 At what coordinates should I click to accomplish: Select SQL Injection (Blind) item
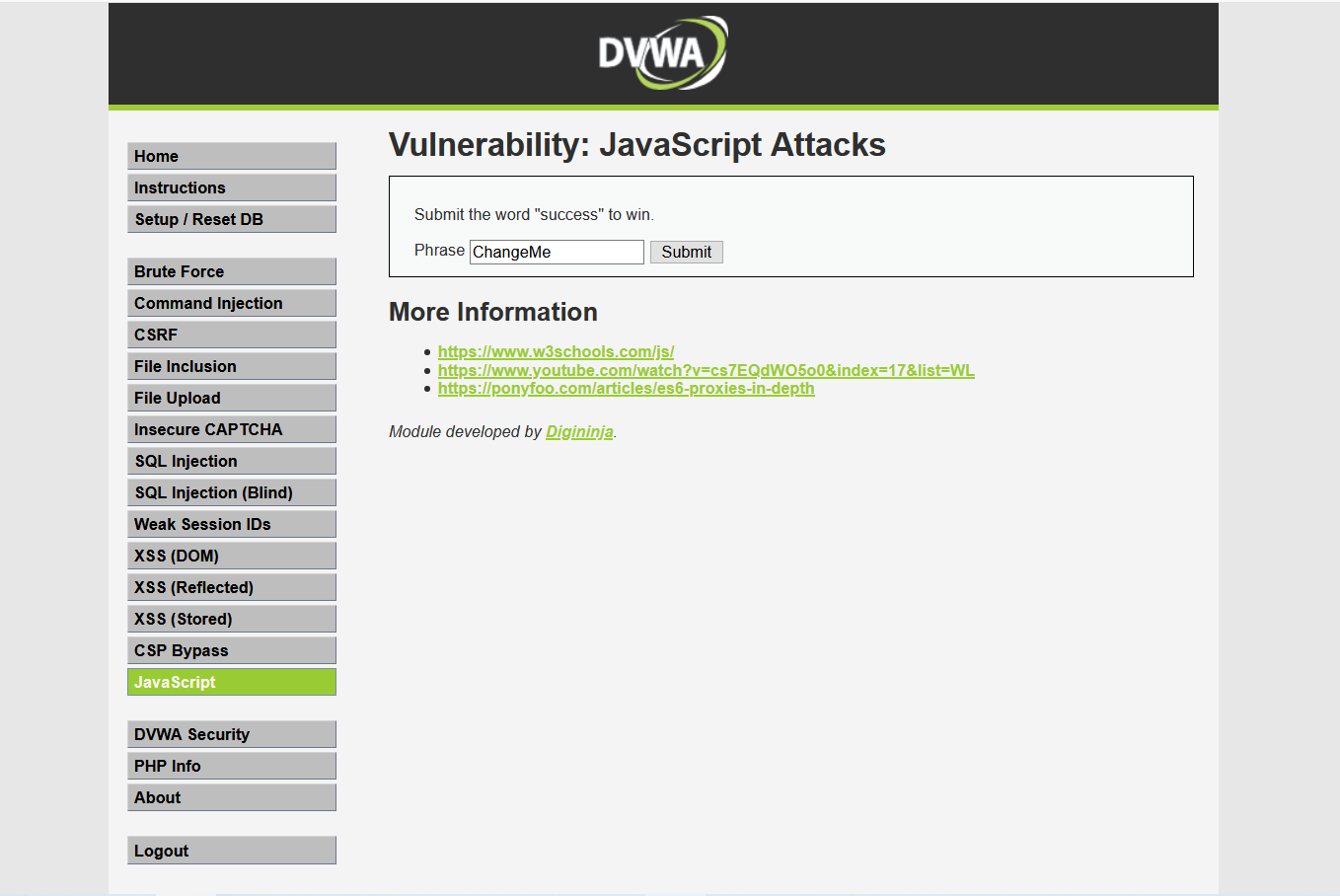[x=231, y=492]
